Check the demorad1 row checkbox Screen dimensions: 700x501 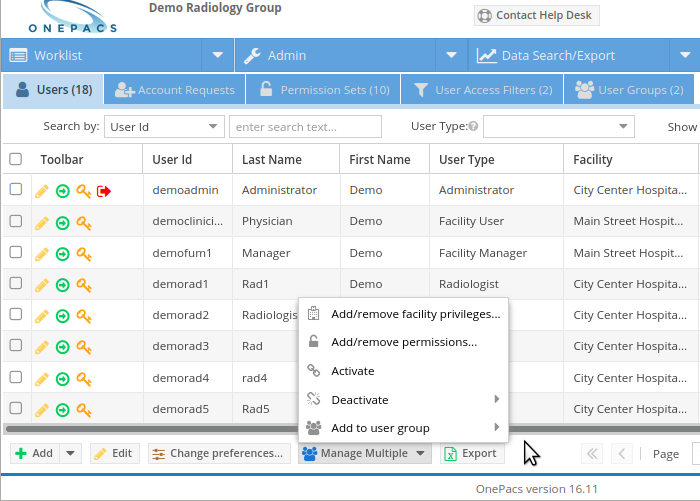pyautogui.click(x=16, y=283)
